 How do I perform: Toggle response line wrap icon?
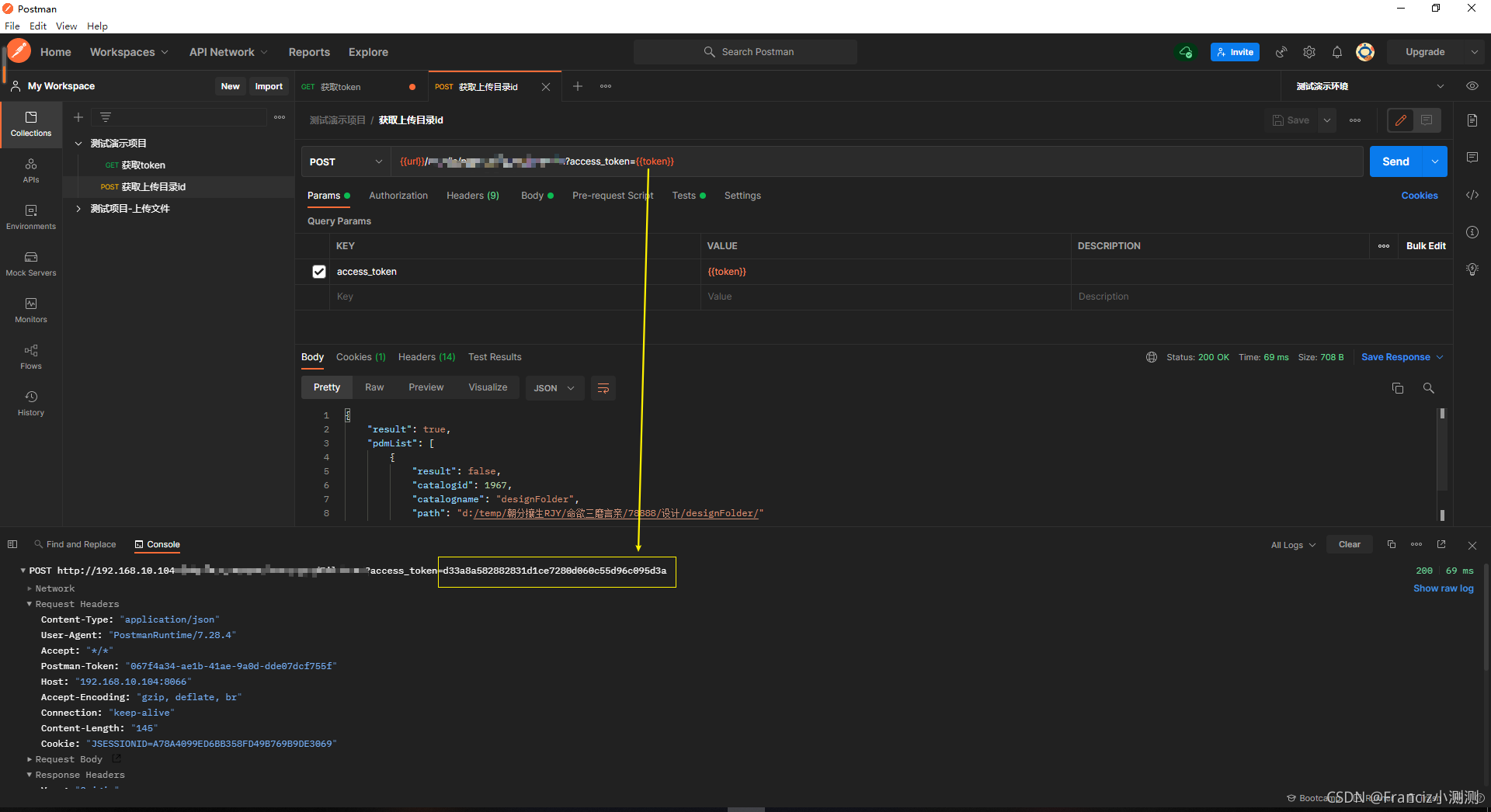pyautogui.click(x=603, y=388)
